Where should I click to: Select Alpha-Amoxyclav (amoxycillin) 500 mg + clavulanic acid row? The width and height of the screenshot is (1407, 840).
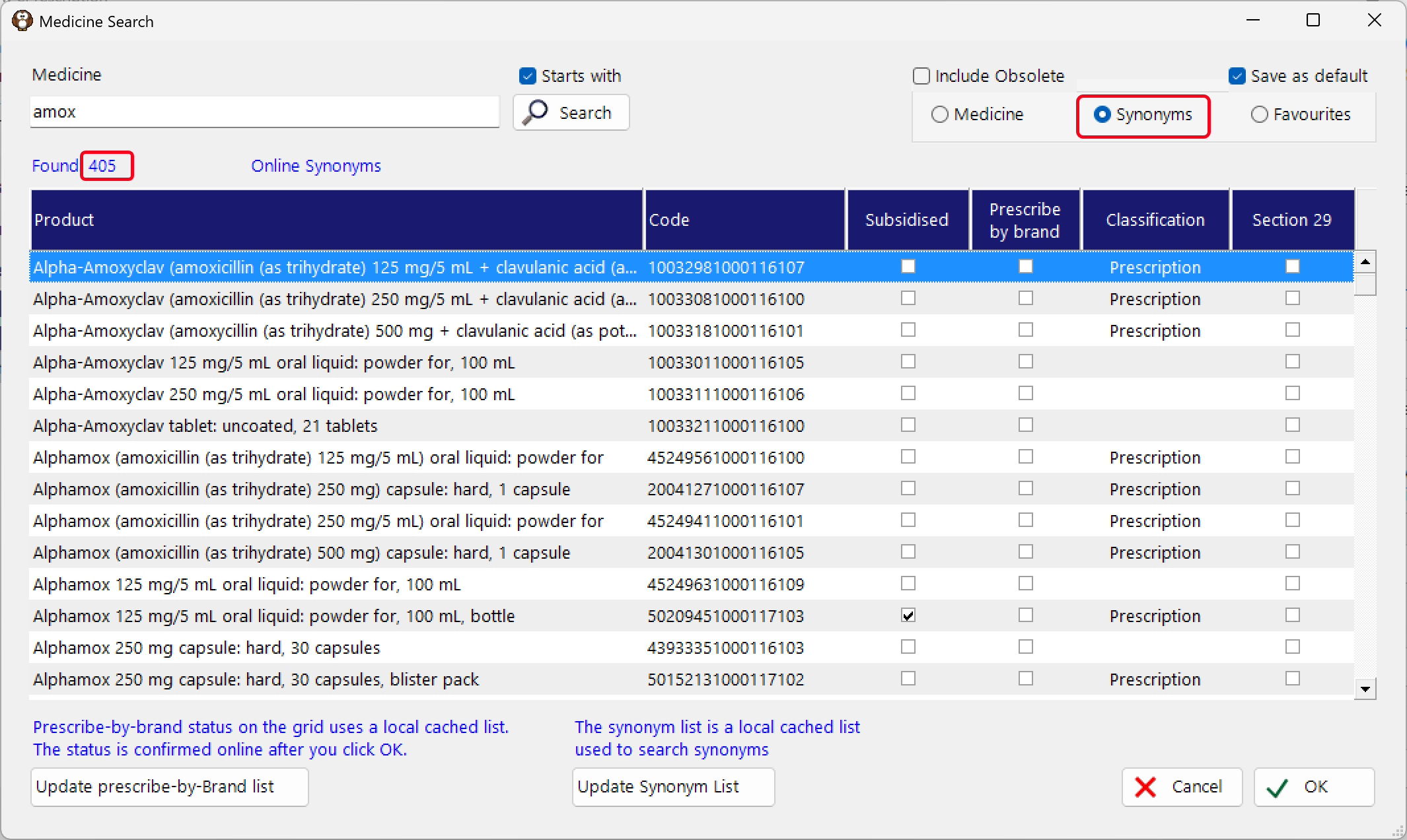coord(692,330)
